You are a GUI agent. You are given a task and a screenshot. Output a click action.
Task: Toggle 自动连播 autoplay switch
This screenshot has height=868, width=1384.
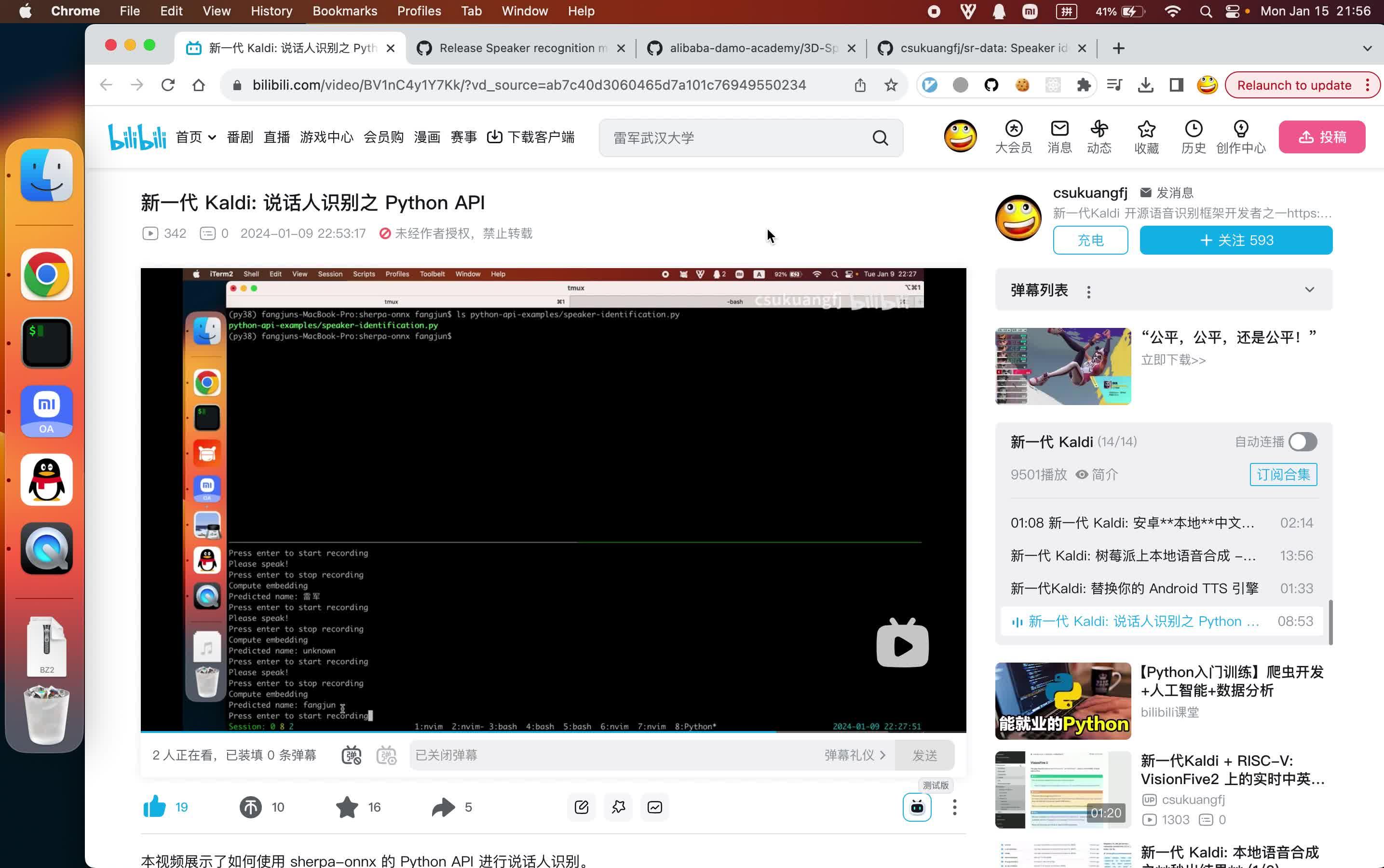coord(1302,441)
